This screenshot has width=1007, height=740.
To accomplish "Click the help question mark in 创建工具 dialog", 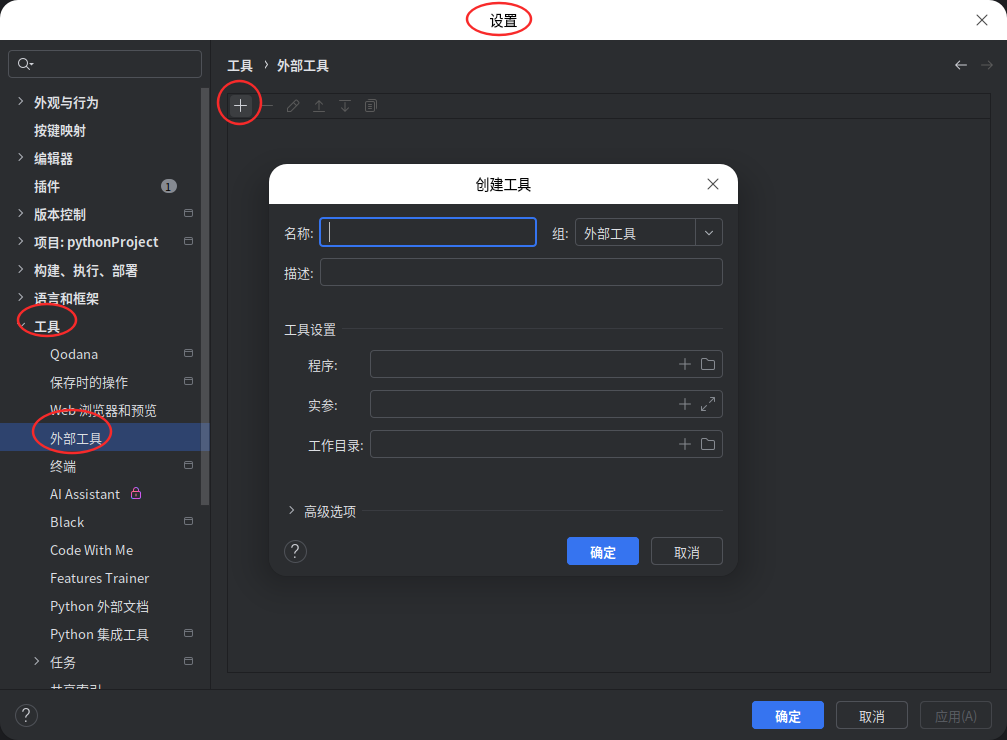I will (295, 551).
